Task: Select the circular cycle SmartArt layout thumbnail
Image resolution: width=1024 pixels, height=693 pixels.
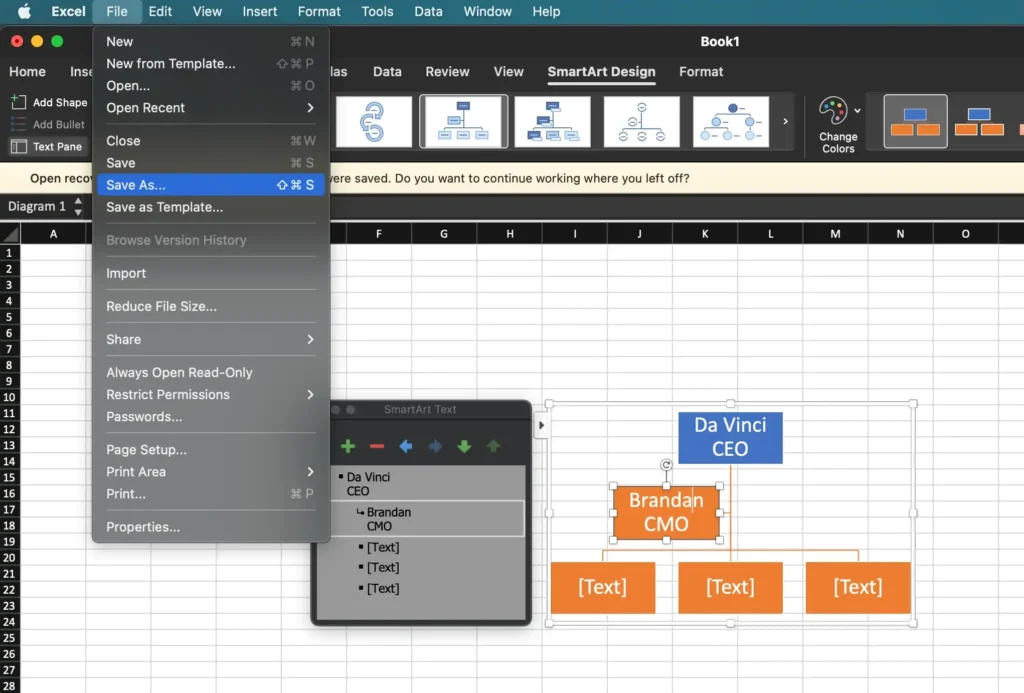Action: (374, 121)
